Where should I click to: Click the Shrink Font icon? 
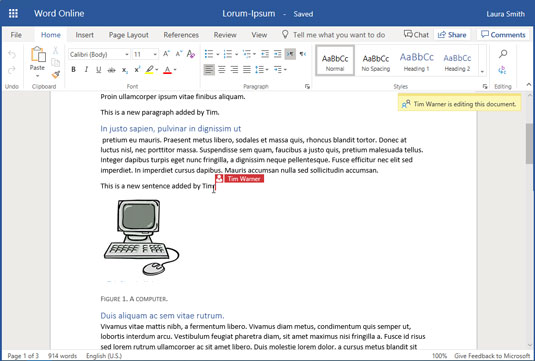click(178, 54)
